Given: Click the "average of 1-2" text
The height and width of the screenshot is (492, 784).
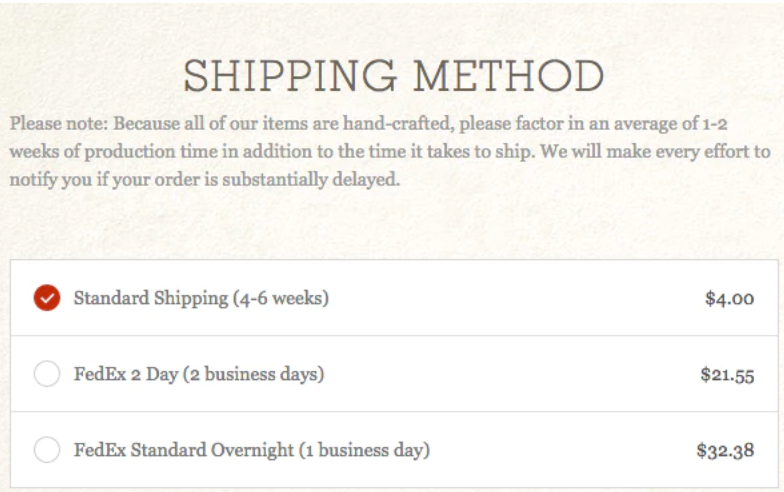Looking at the screenshot, I should point(670,123).
